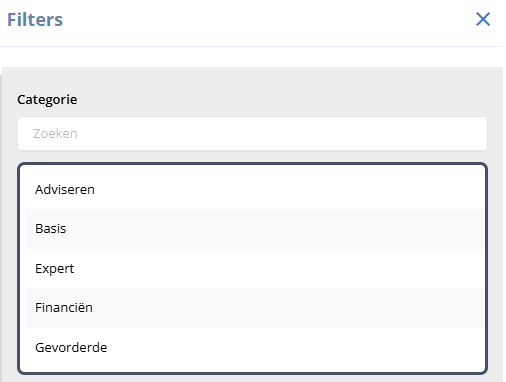Click the Categorie label

[x=47, y=100]
